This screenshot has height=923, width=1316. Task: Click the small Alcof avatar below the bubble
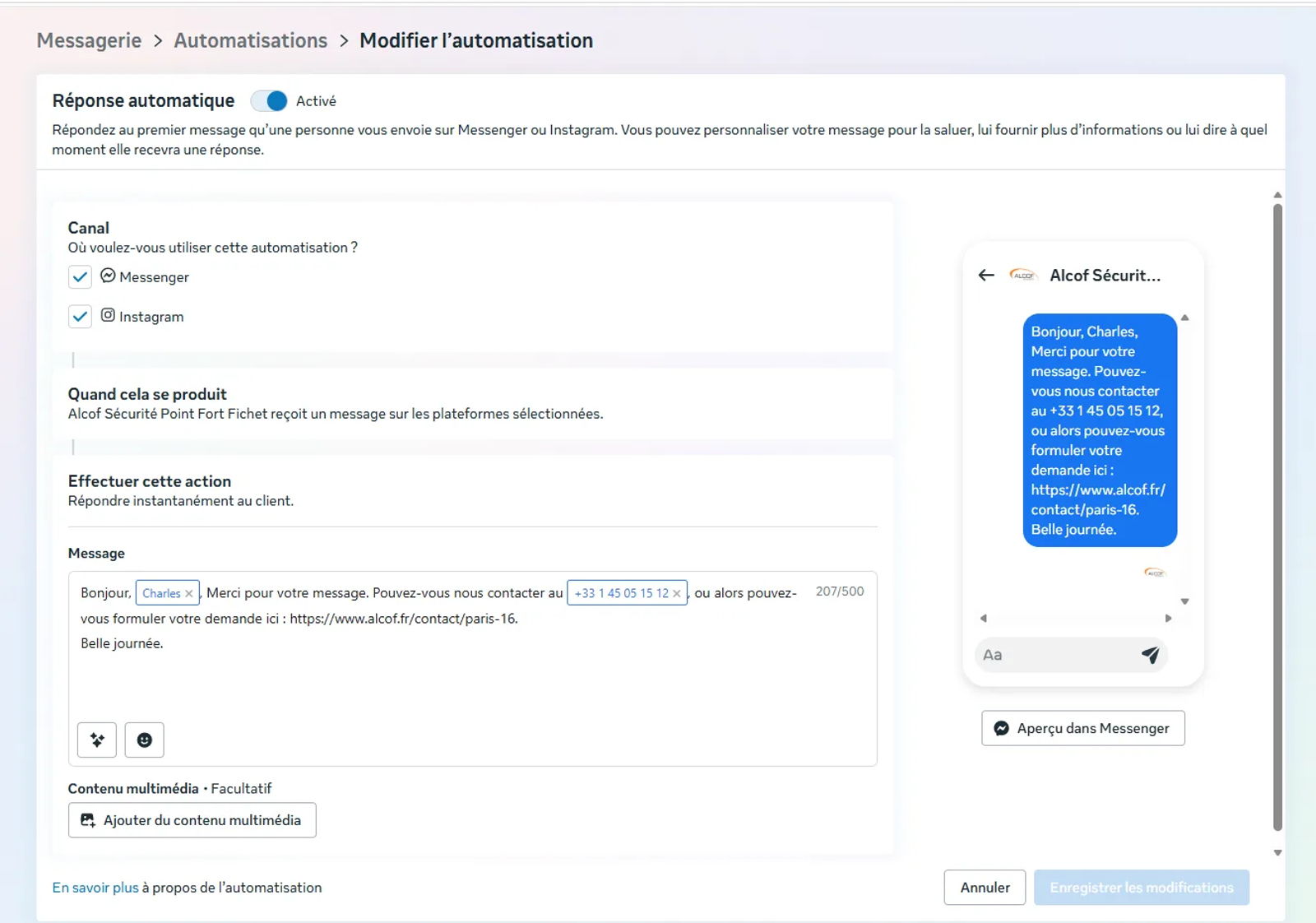(1155, 573)
